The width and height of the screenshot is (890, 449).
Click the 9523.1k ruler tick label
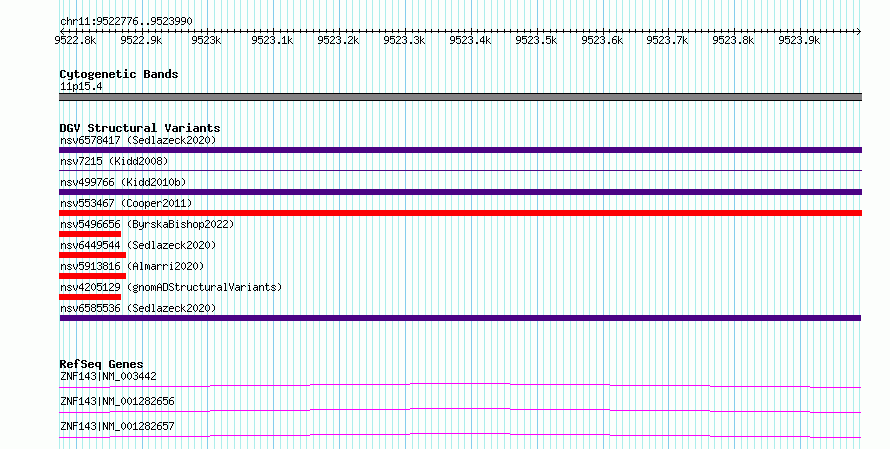272,40
